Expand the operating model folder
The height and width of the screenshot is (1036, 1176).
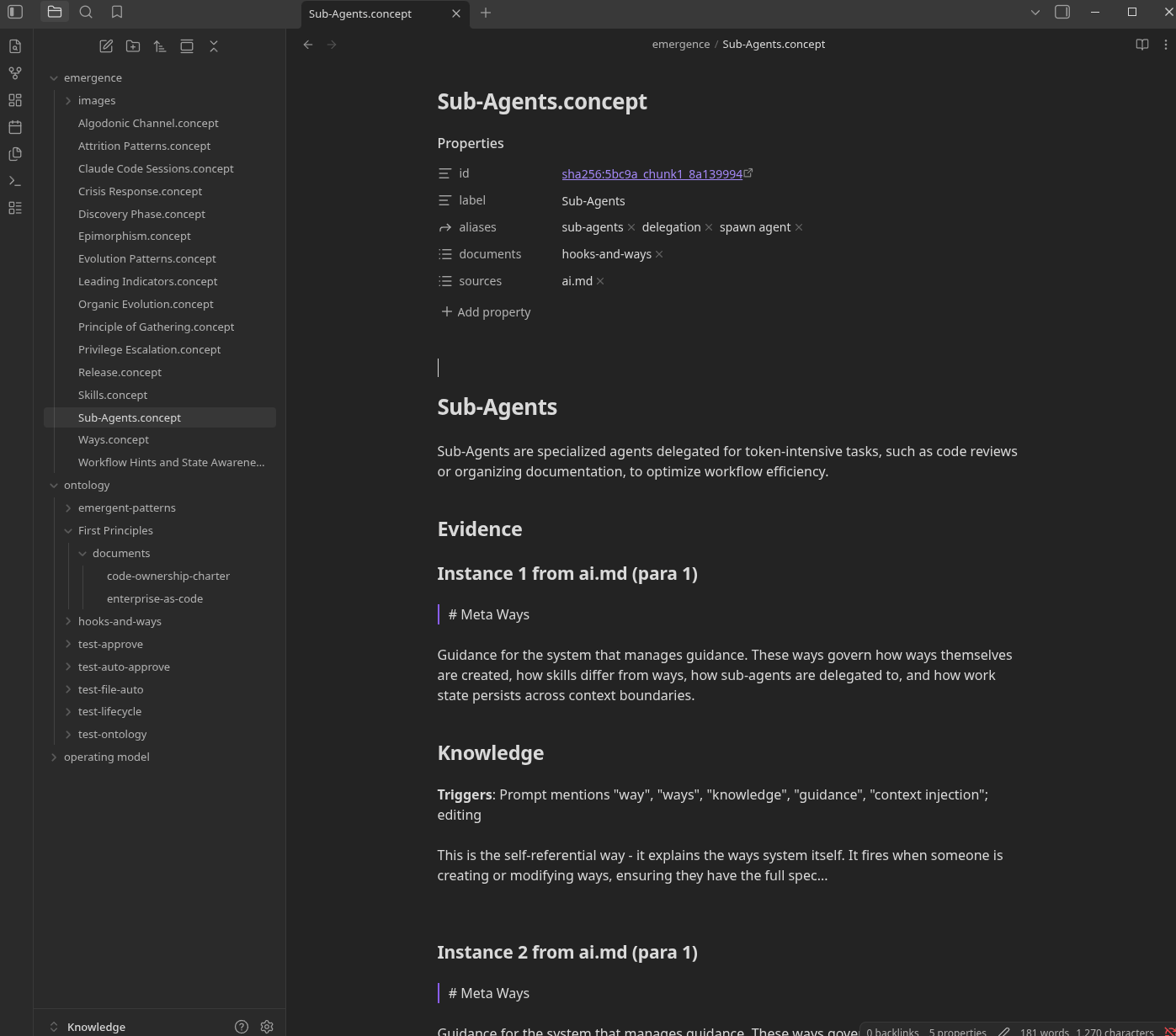tap(54, 757)
